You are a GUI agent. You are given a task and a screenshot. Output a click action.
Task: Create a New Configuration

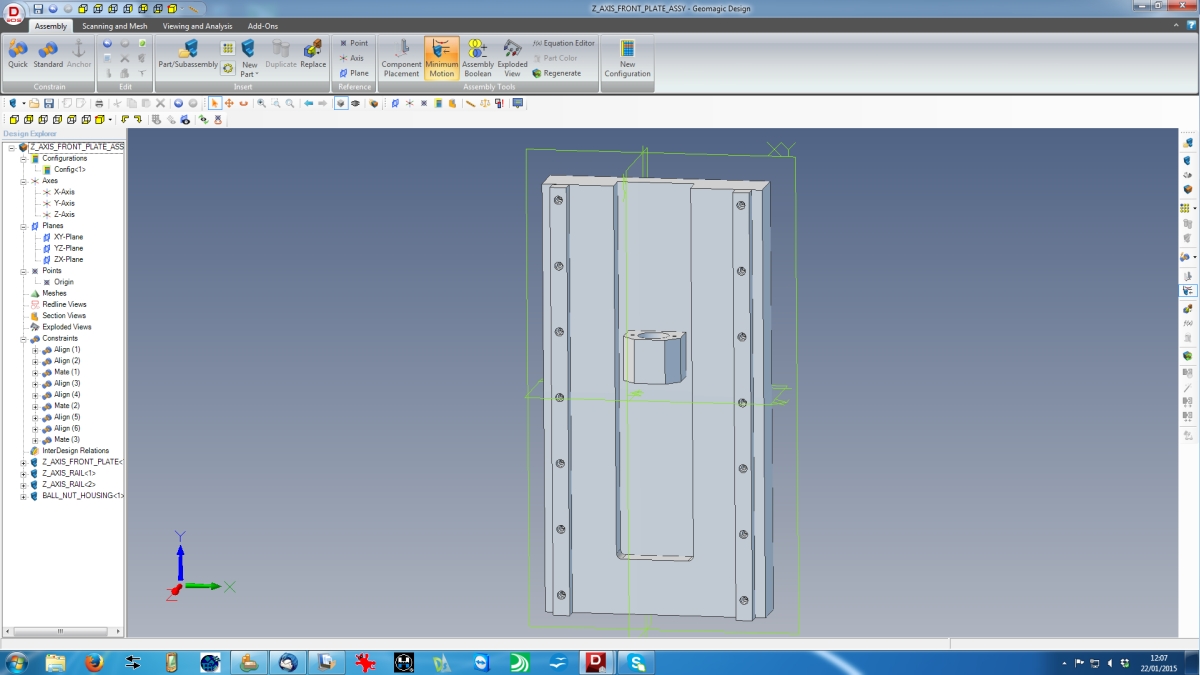coord(627,57)
